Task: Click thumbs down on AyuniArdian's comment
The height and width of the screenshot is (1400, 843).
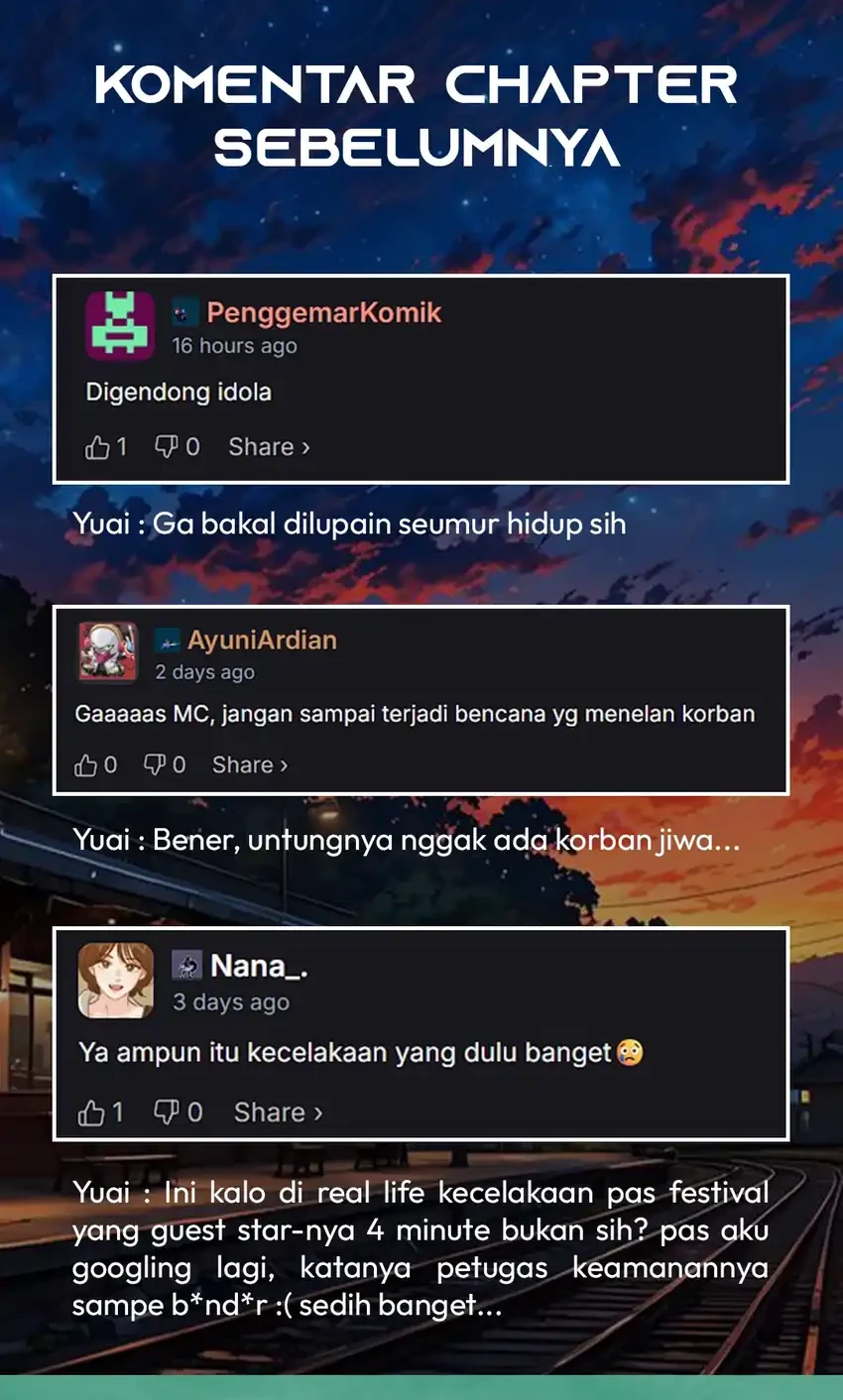Action: [155, 764]
